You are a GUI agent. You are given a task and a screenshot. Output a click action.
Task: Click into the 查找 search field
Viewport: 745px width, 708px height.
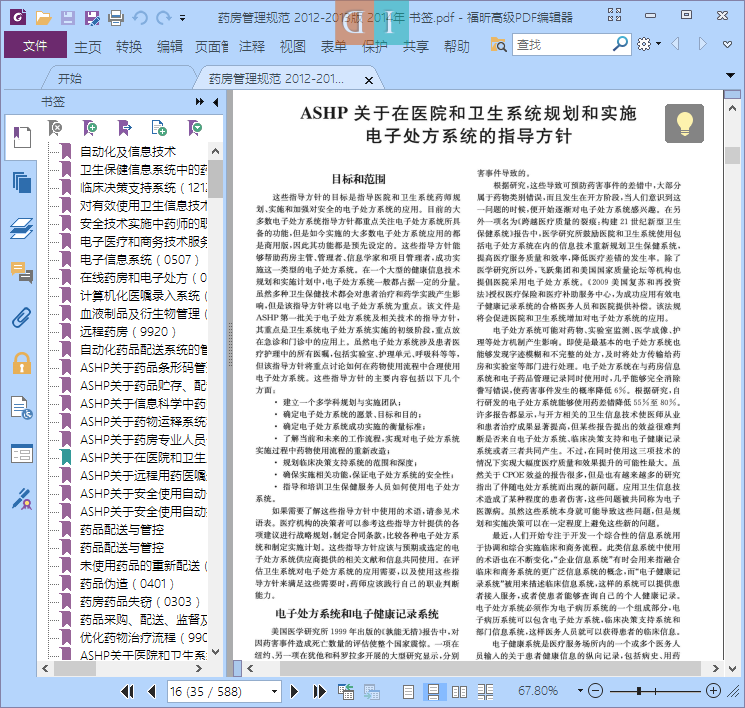click(x=563, y=45)
